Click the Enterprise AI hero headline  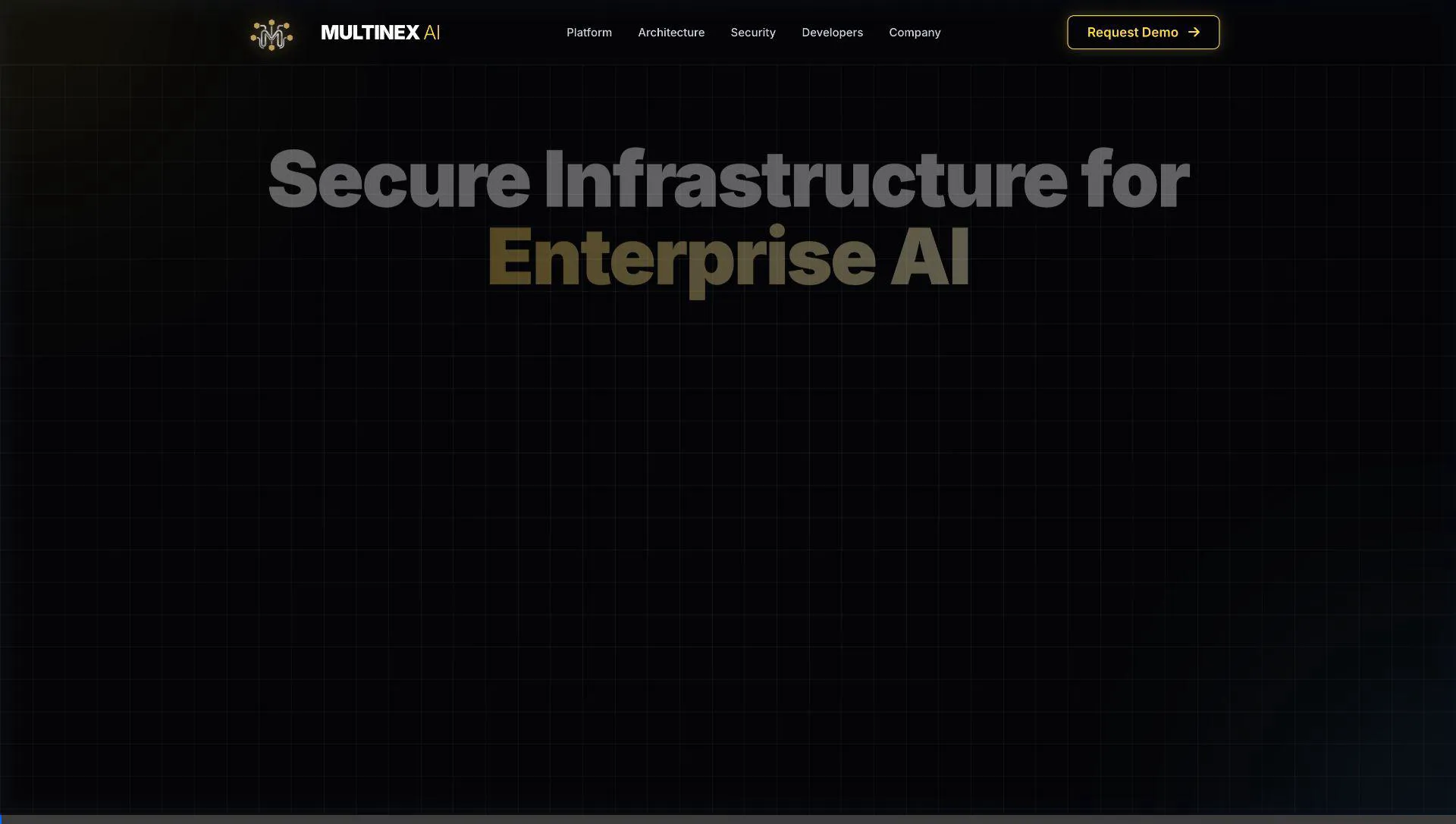[x=728, y=258]
